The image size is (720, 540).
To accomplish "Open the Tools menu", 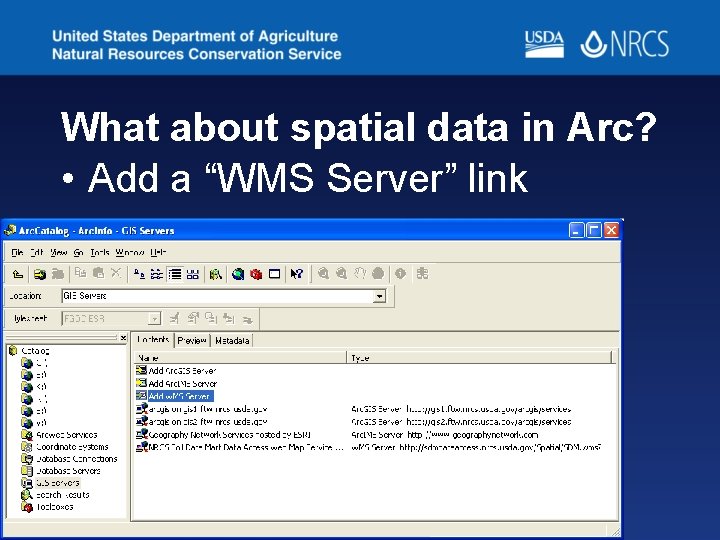I will coord(100,252).
